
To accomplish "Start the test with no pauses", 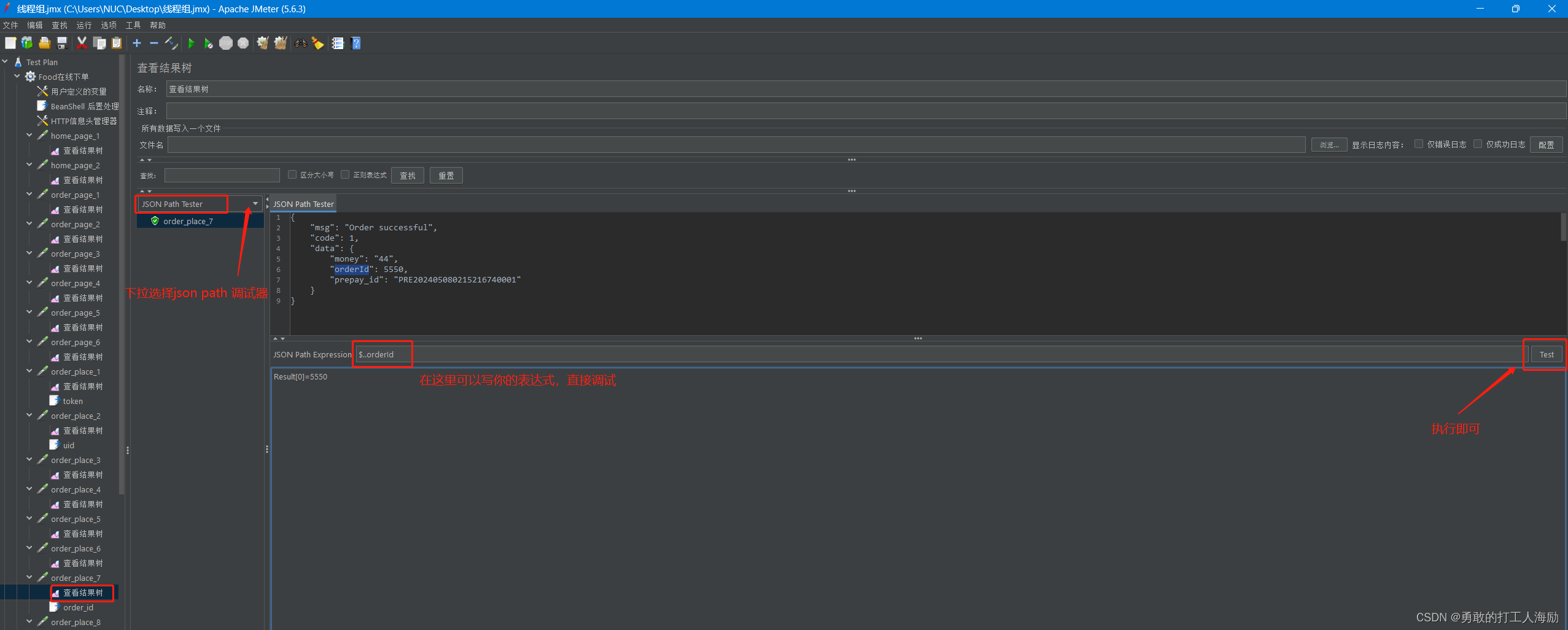I will click(x=209, y=43).
